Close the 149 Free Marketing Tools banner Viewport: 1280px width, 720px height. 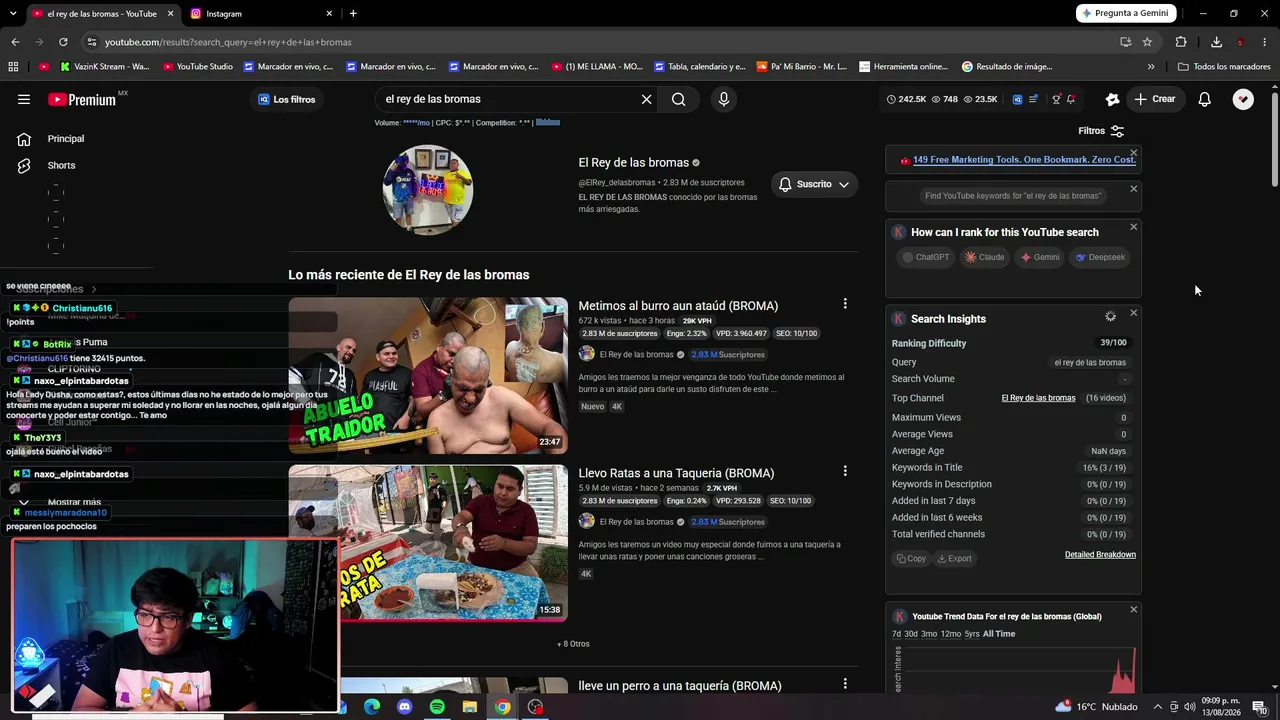(x=1133, y=153)
